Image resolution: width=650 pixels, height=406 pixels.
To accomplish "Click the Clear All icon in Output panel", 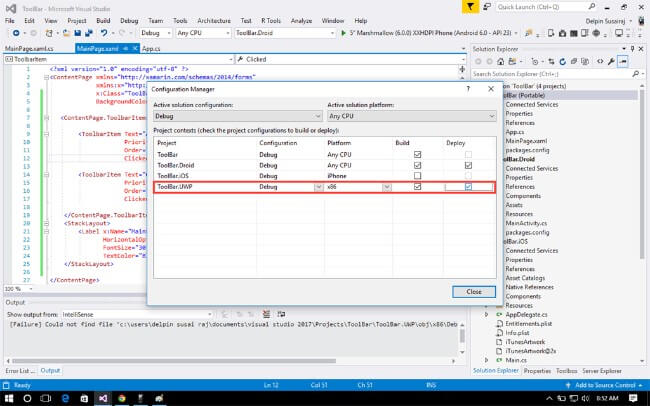I will (266, 314).
